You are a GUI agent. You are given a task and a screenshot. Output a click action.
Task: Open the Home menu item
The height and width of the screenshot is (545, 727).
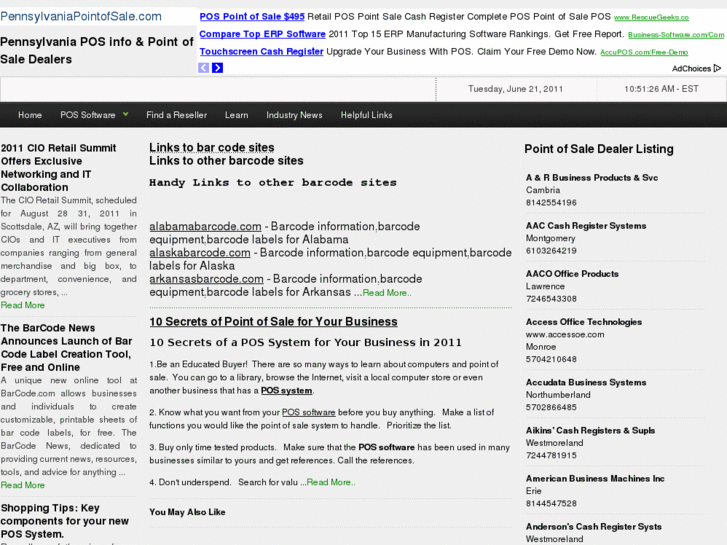(x=30, y=115)
